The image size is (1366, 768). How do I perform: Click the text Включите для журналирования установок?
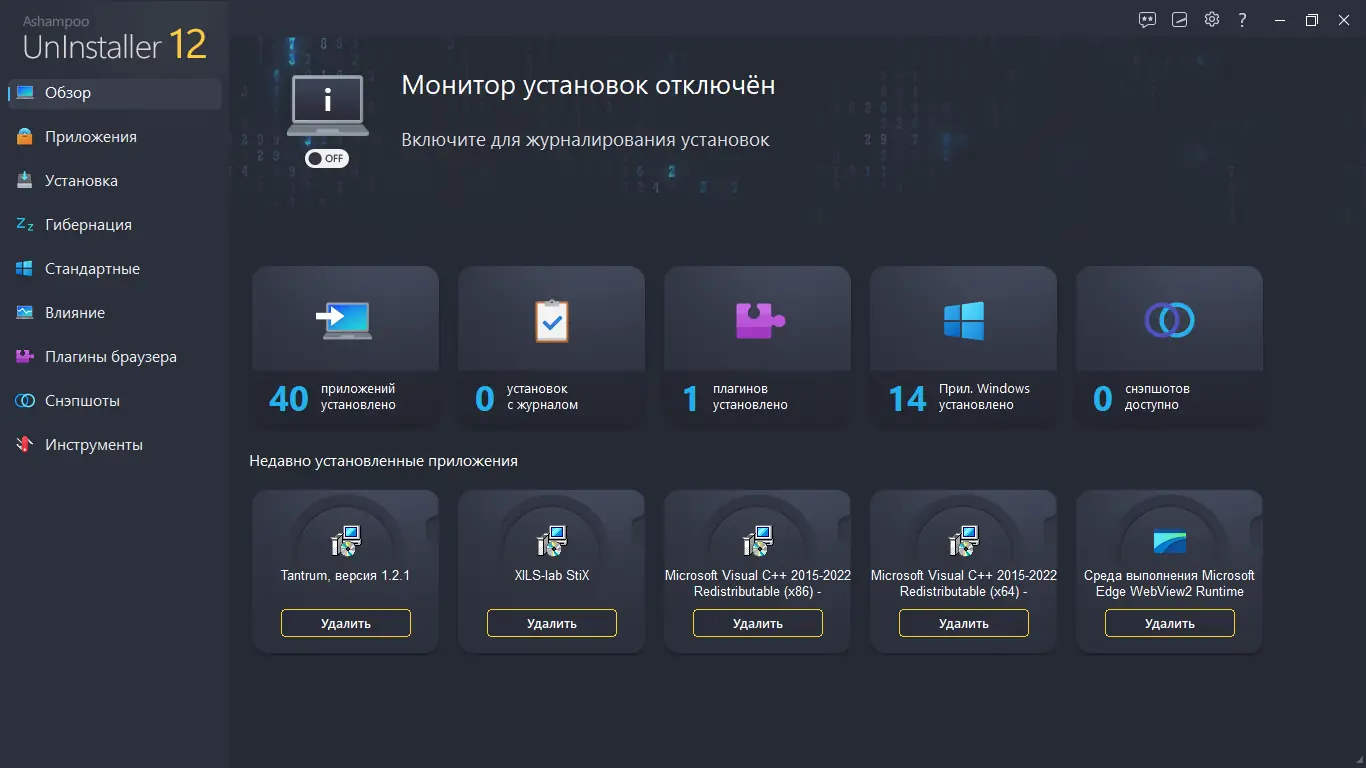(x=585, y=140)
